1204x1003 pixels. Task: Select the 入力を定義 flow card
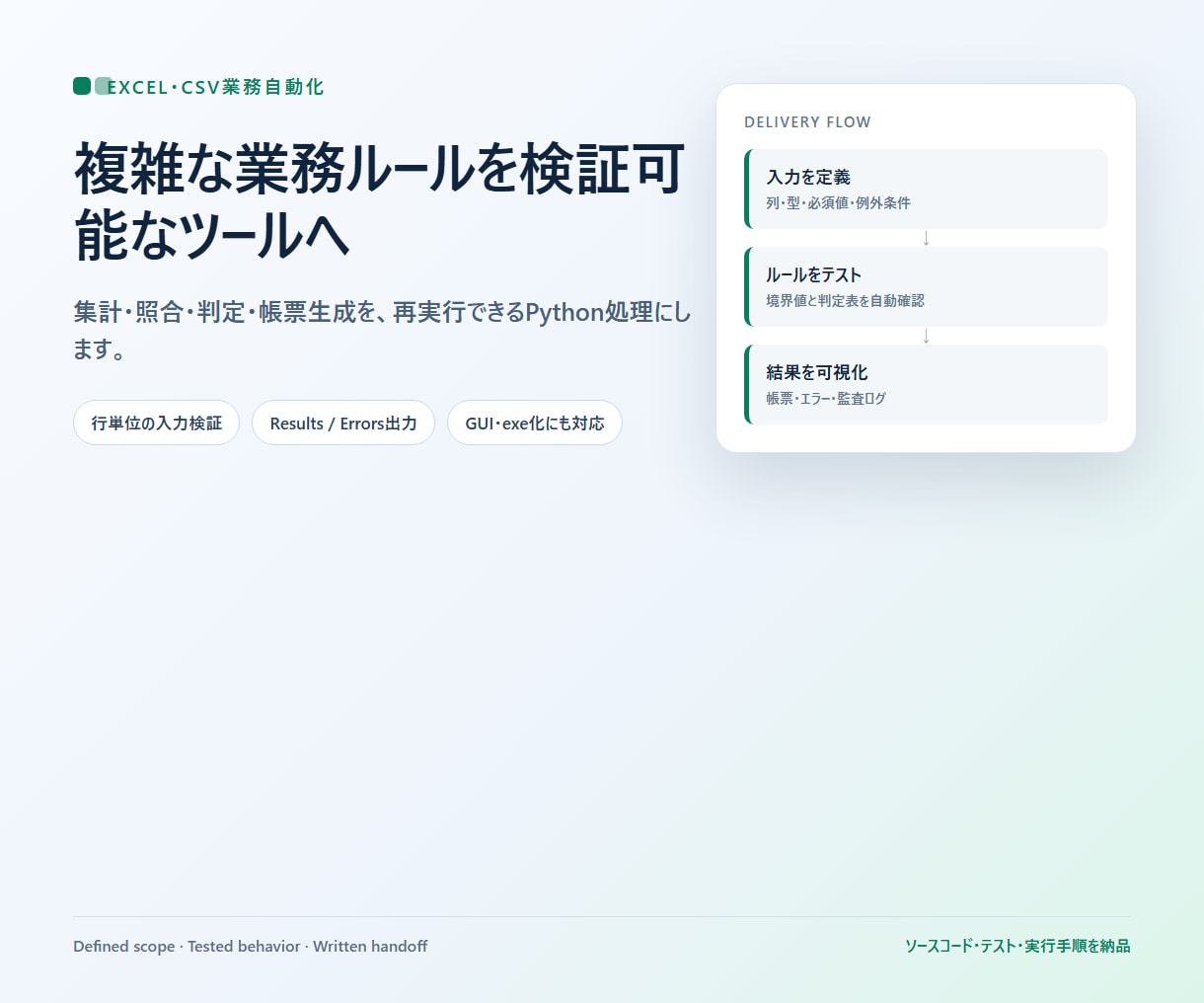coord(926,189)
